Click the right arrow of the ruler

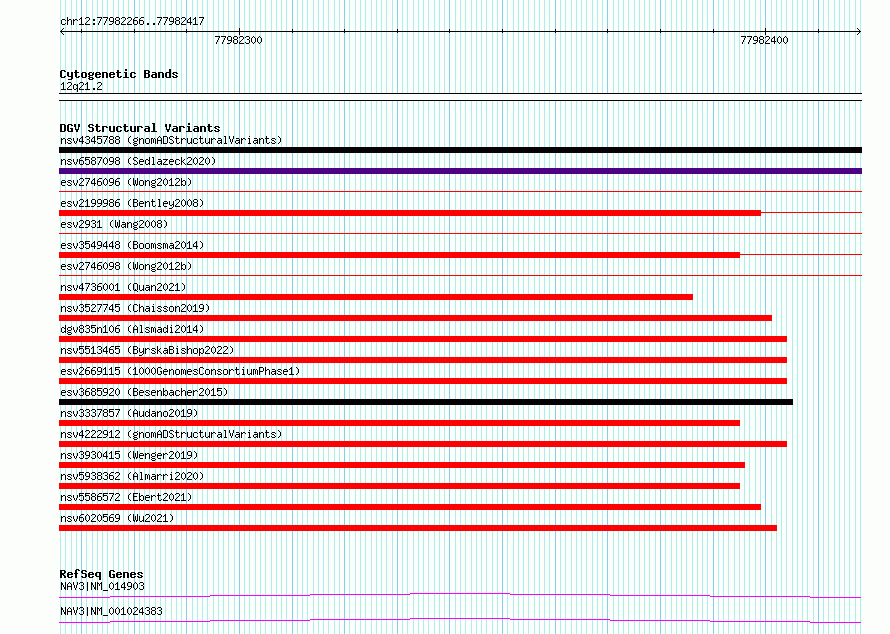[x=858, y=32]
